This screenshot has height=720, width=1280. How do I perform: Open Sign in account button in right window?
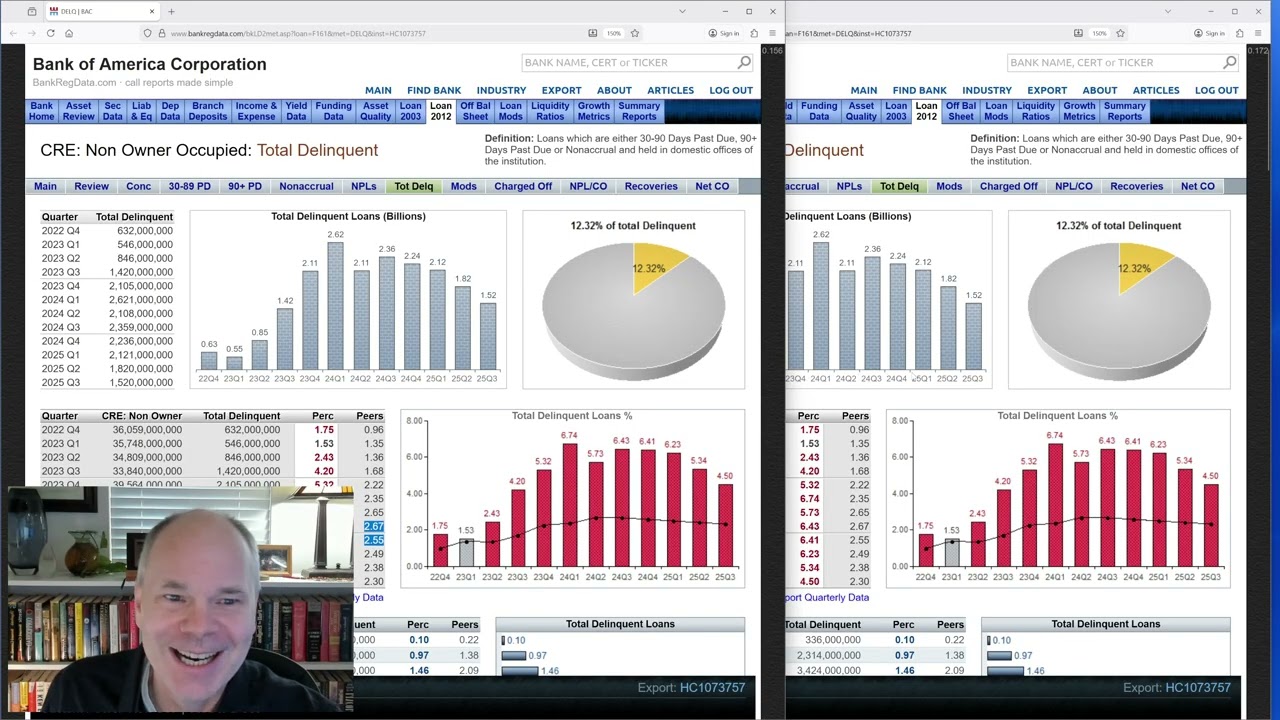1209,33
